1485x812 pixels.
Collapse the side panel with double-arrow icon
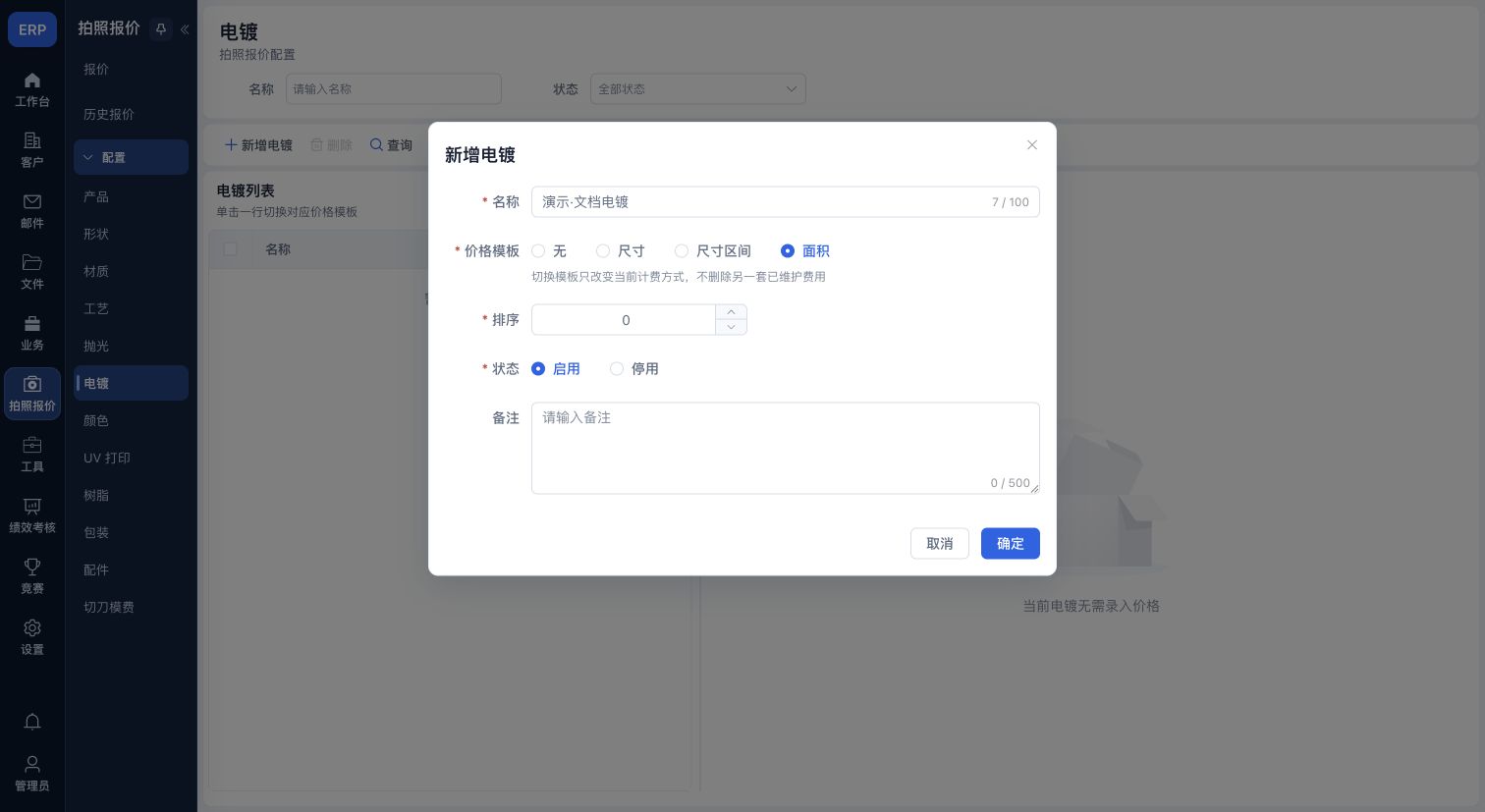click(185, 29)
